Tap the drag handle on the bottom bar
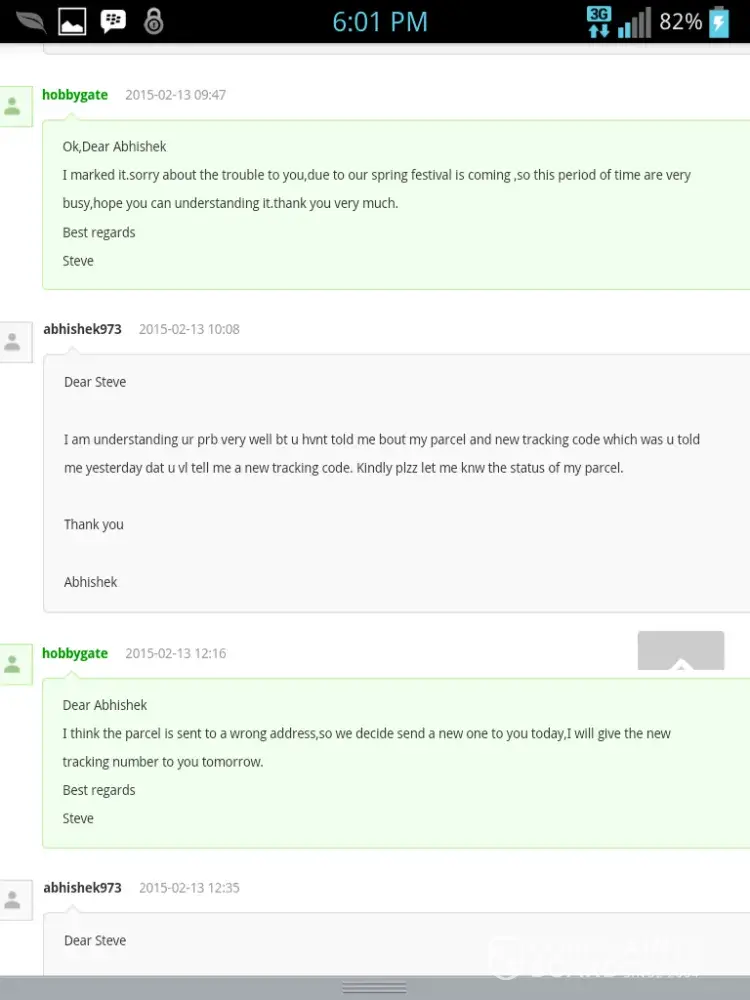The height and width of the screenshot is (1000, 750). point(374,988)
